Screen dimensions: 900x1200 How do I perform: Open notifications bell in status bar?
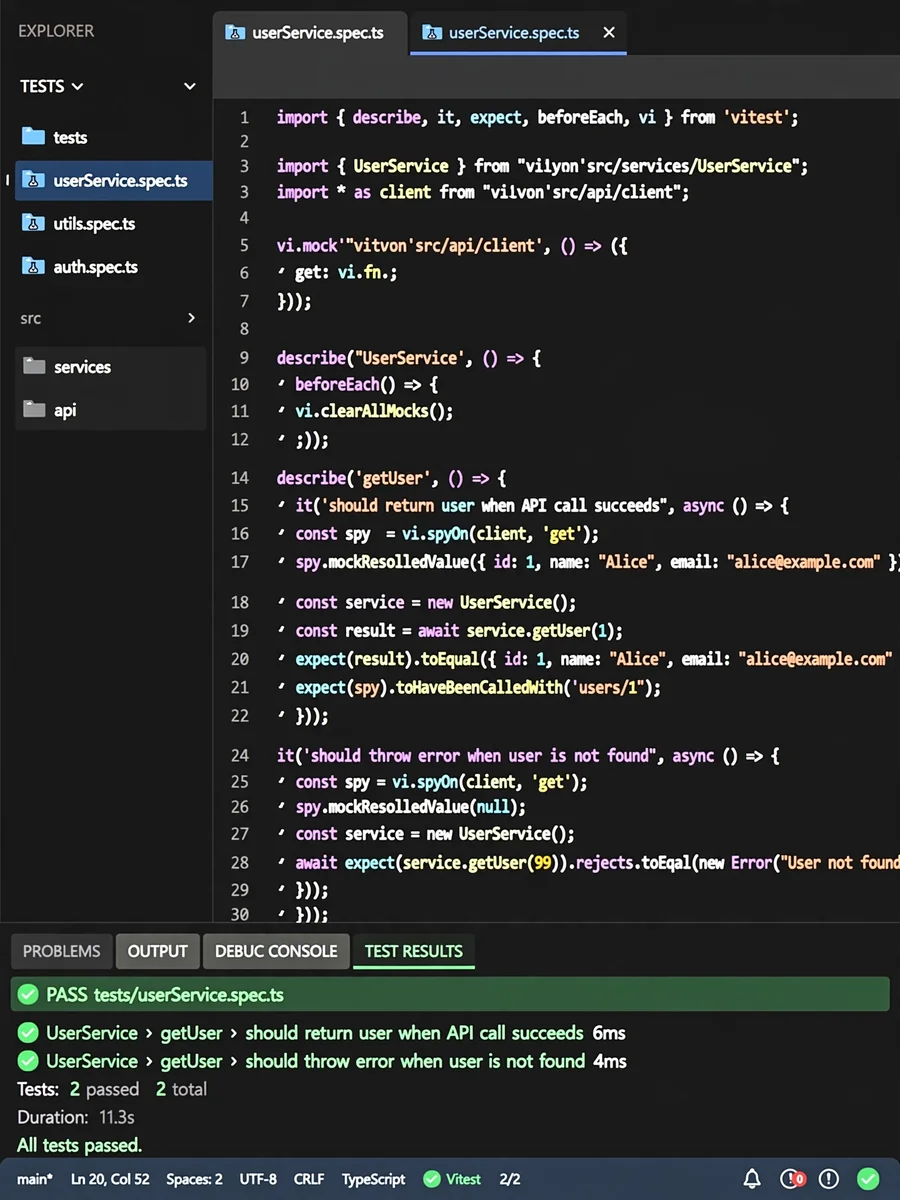click(x=752, y=1178)
